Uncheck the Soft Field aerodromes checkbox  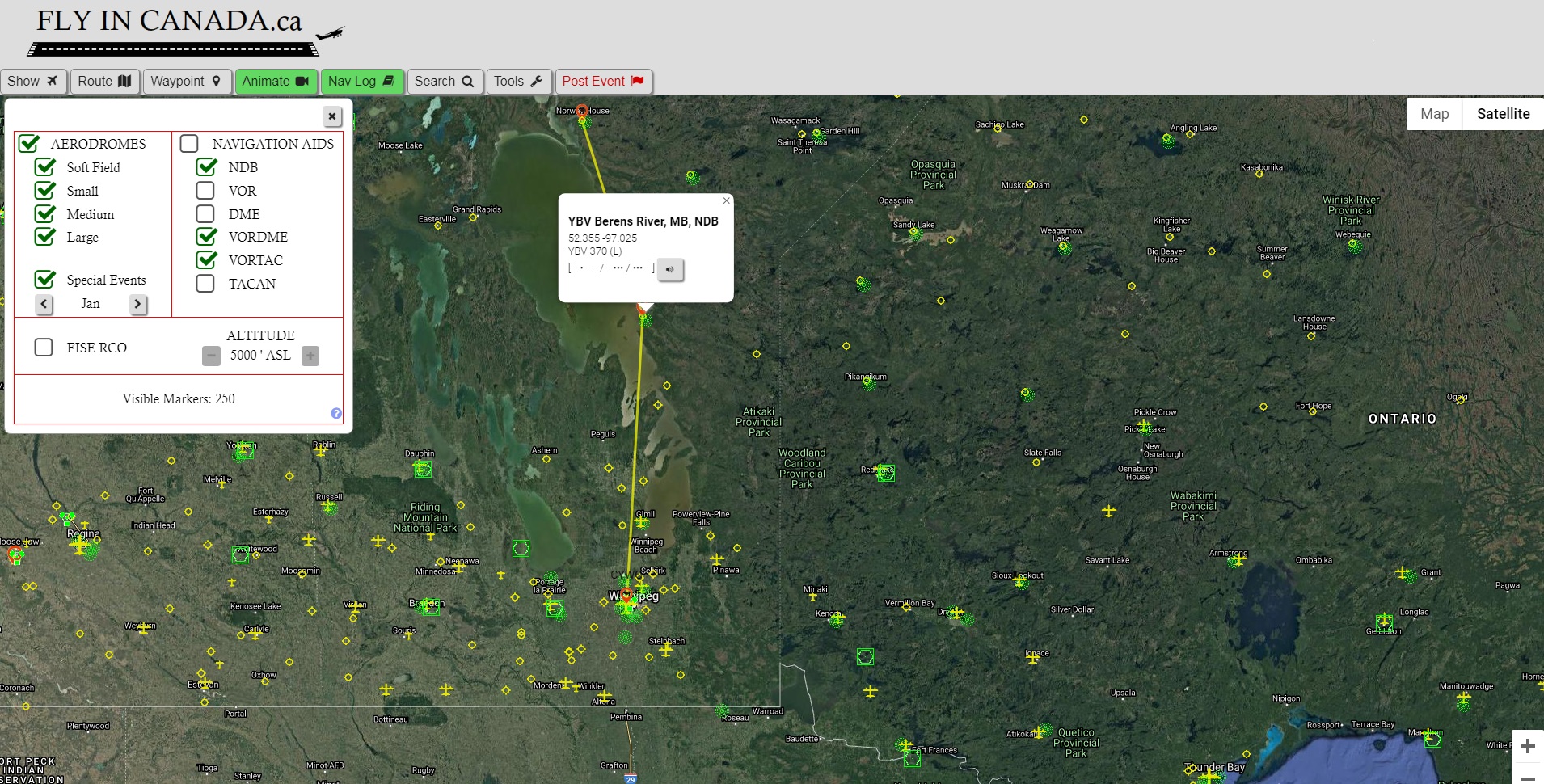coord(45,167)
